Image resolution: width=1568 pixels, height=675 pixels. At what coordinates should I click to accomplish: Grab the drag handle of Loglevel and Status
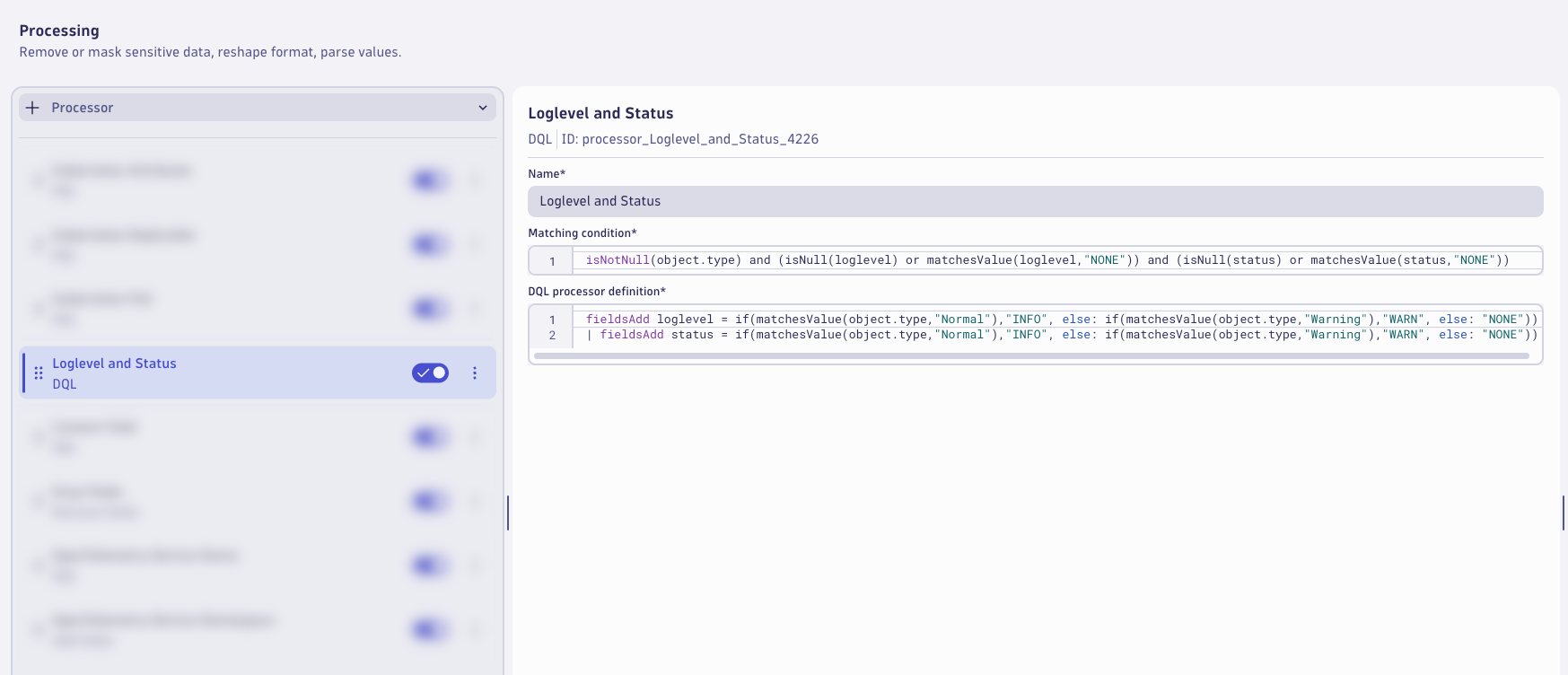(x=39, y=373)
